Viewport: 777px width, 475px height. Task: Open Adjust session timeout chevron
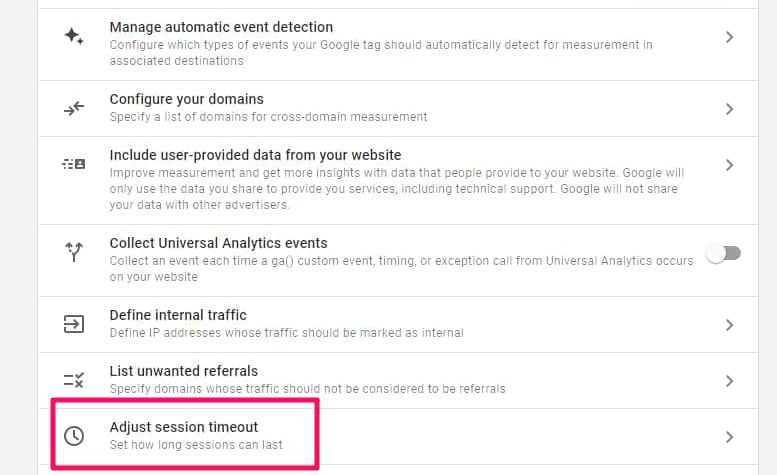point(730,436)
